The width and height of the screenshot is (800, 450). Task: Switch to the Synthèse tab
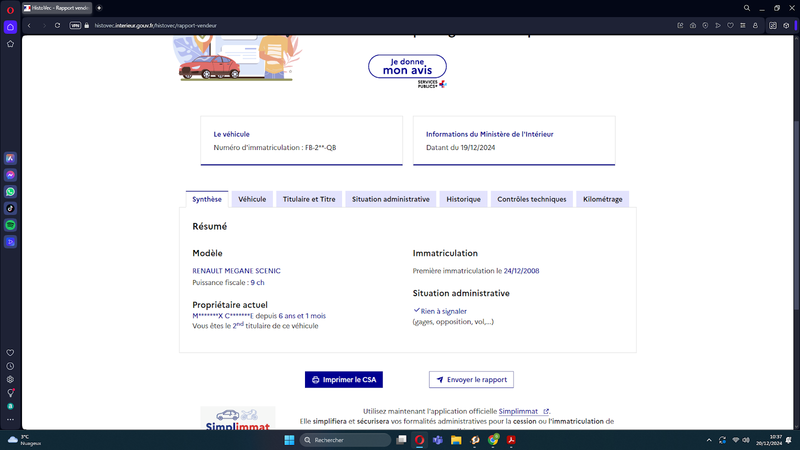(207, 199)
